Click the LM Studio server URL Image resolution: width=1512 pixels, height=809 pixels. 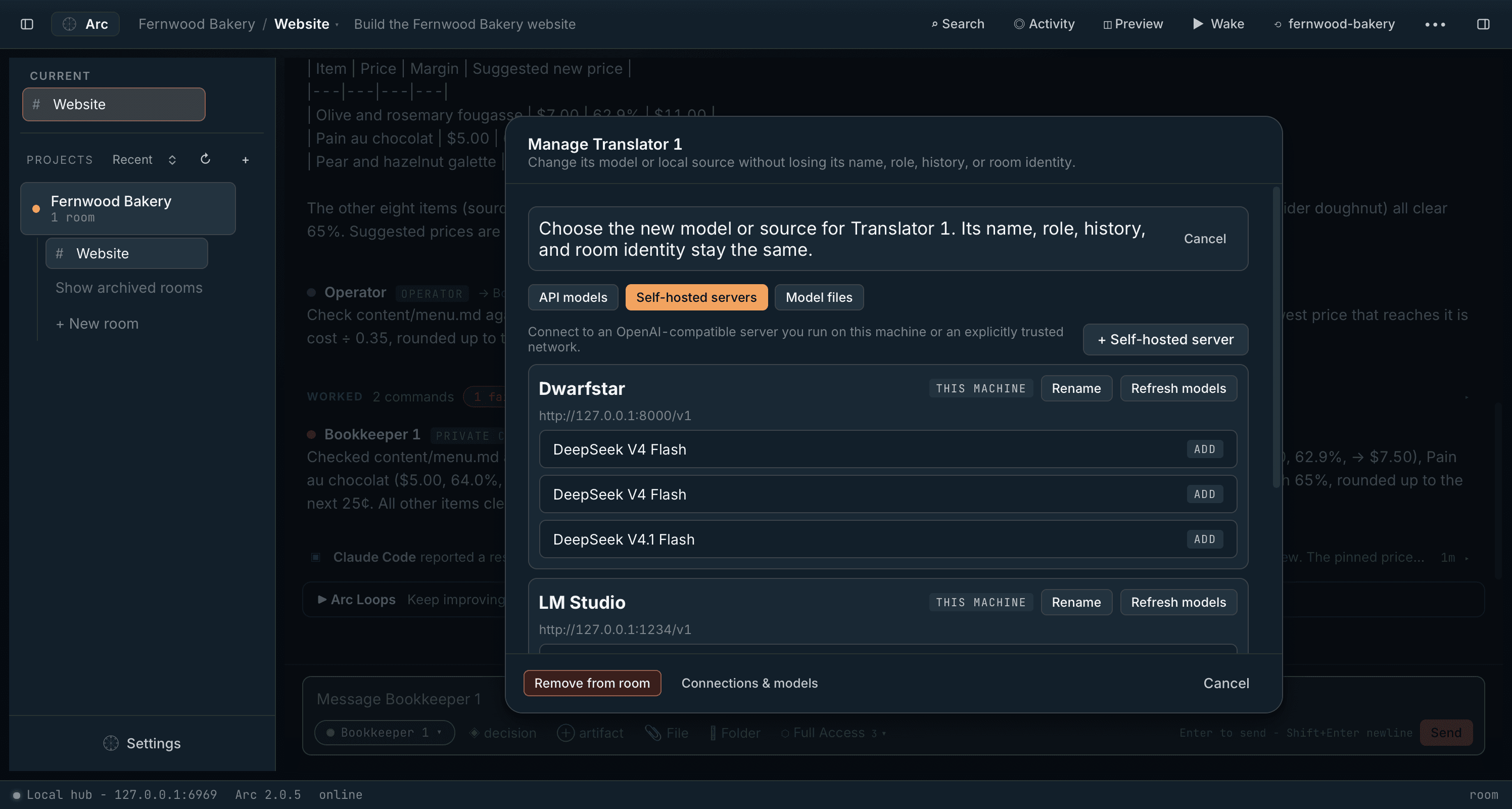[x=615, y=629]
